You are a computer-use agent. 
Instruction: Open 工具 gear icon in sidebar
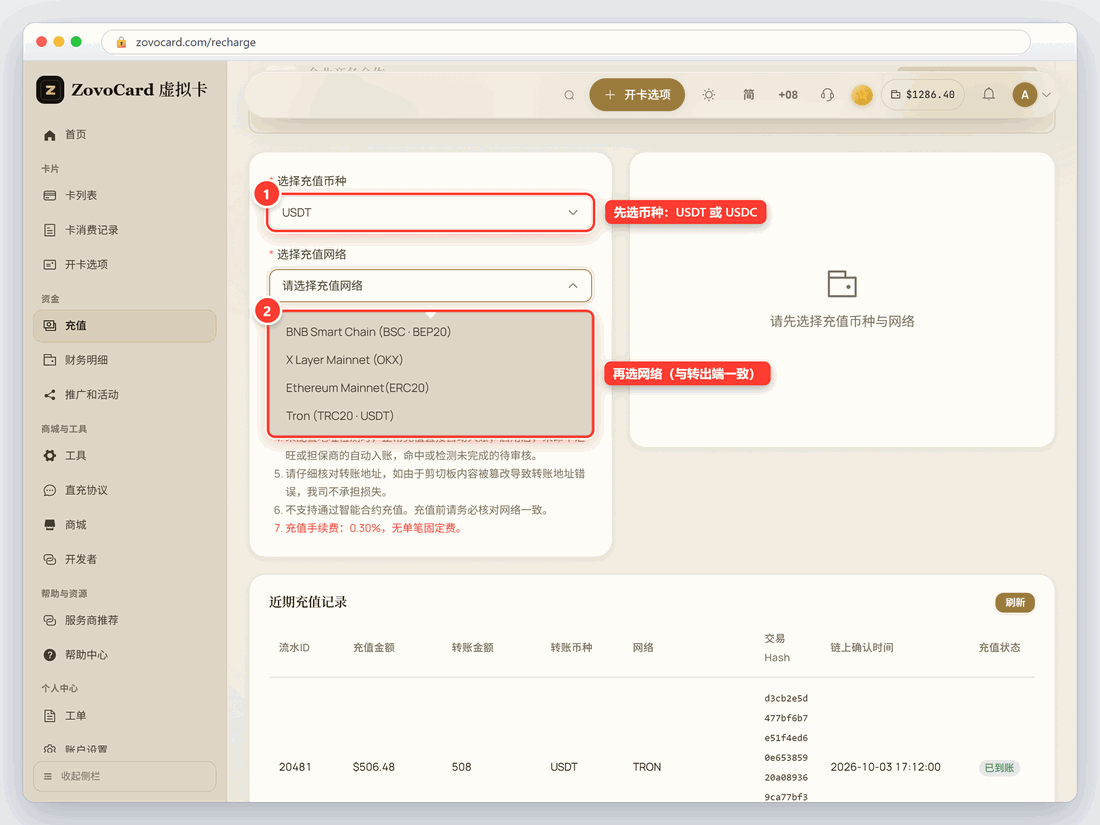click(49, 456)
